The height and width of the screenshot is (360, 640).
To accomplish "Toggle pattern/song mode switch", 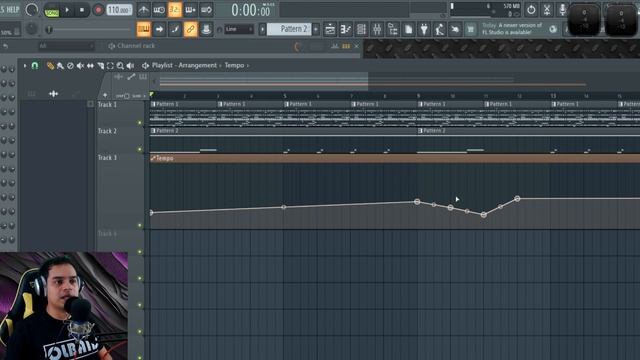I will (x=51, y=10).
